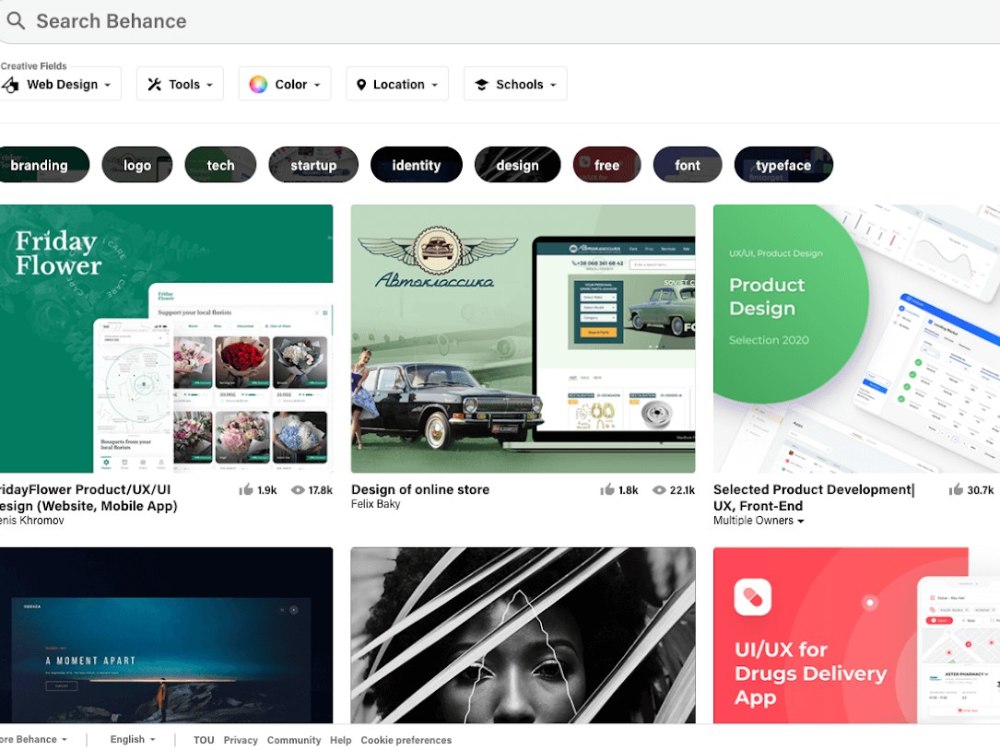
Task: Select the design tag
Action: click(517, 165)
